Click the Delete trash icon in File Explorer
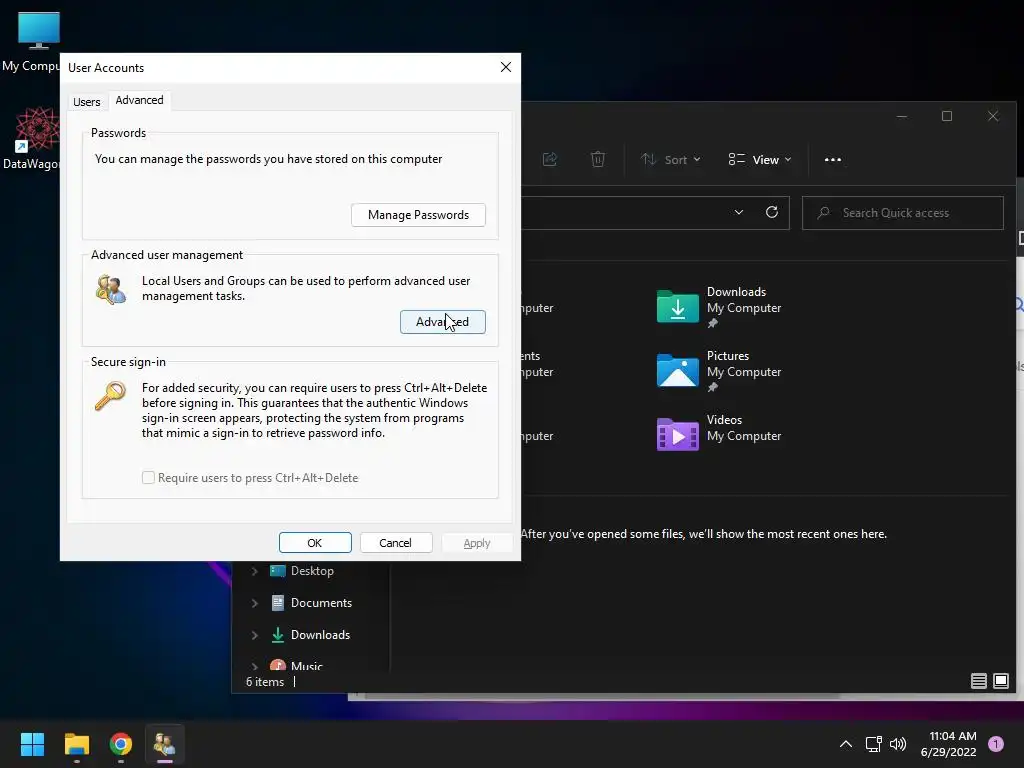The image size is (1024, 768). coord(598,159)
